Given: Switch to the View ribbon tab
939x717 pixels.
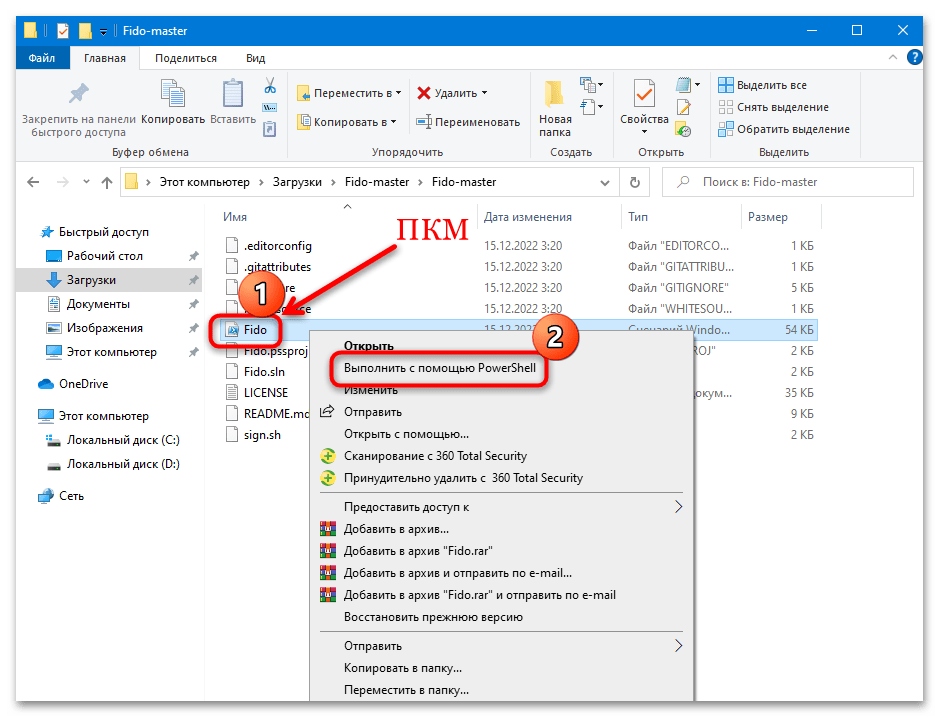Looking at the screenshot, I should pos(255,59).
